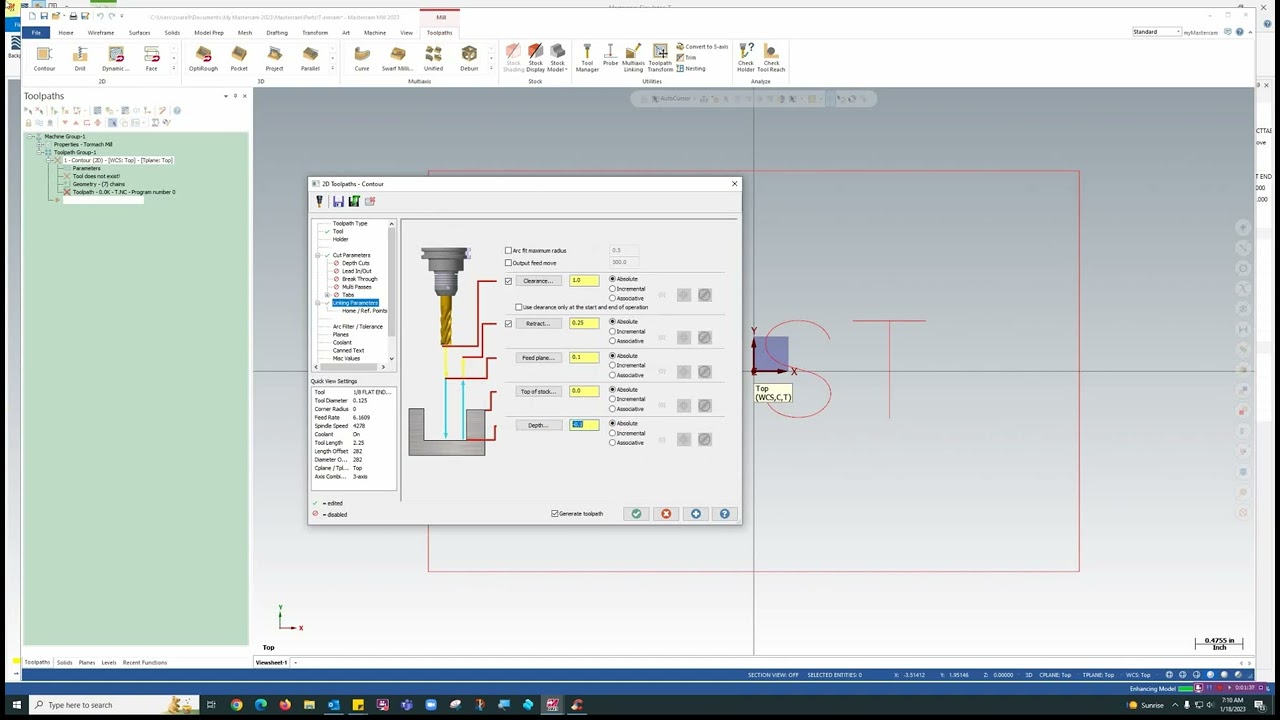Pick the Dynamic Mill toolpath icon
1280x720 pixels.
pos(116,58)
